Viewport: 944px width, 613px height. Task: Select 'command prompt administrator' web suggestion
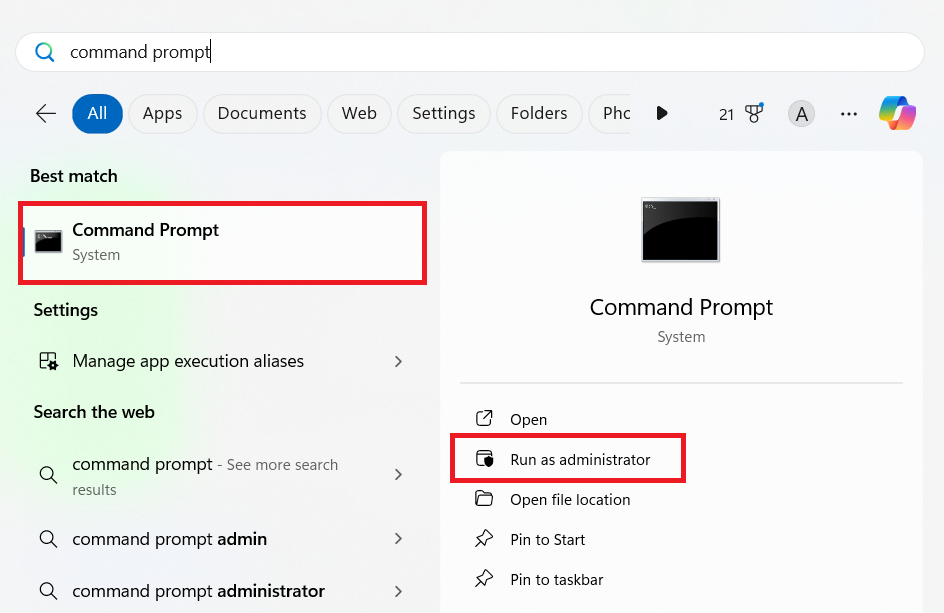point(220,591)
